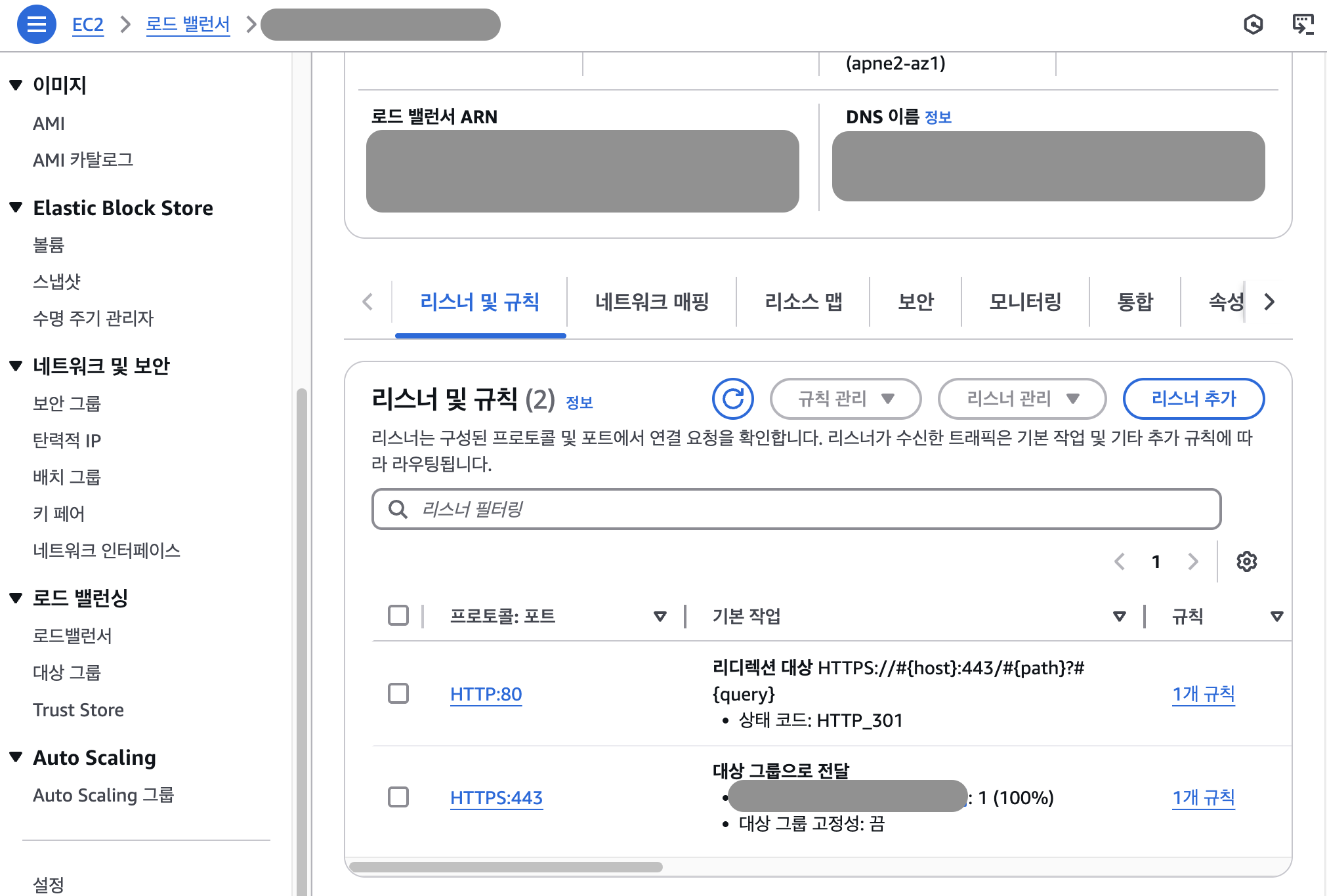
Task: Go to previous page of listeners
Action: (x=1120, y=561)
